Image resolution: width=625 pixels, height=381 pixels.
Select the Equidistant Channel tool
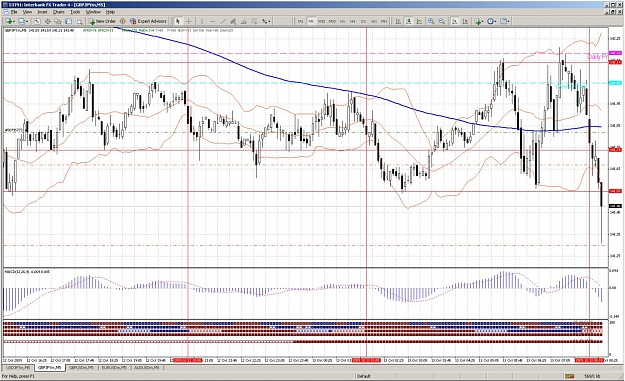click(x=233, y=21)
